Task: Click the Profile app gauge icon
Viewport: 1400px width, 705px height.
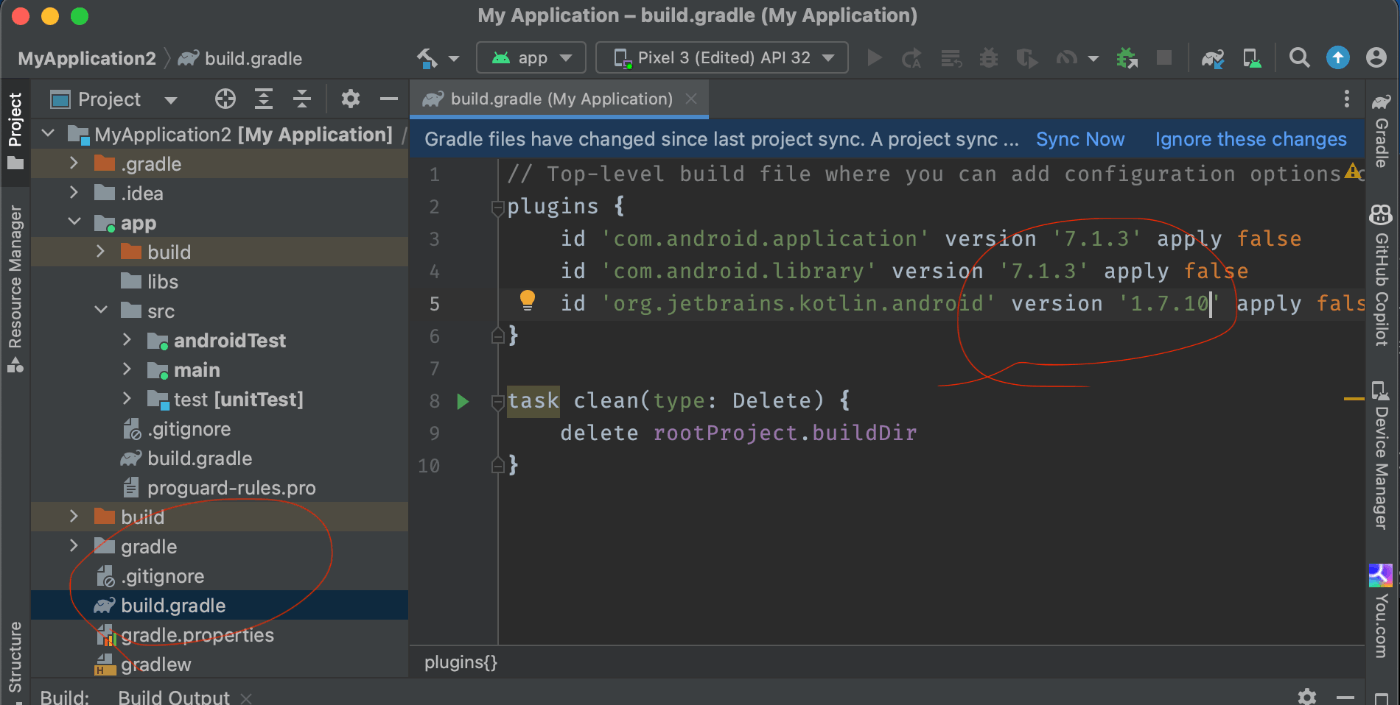Action: click(1066, 58)
